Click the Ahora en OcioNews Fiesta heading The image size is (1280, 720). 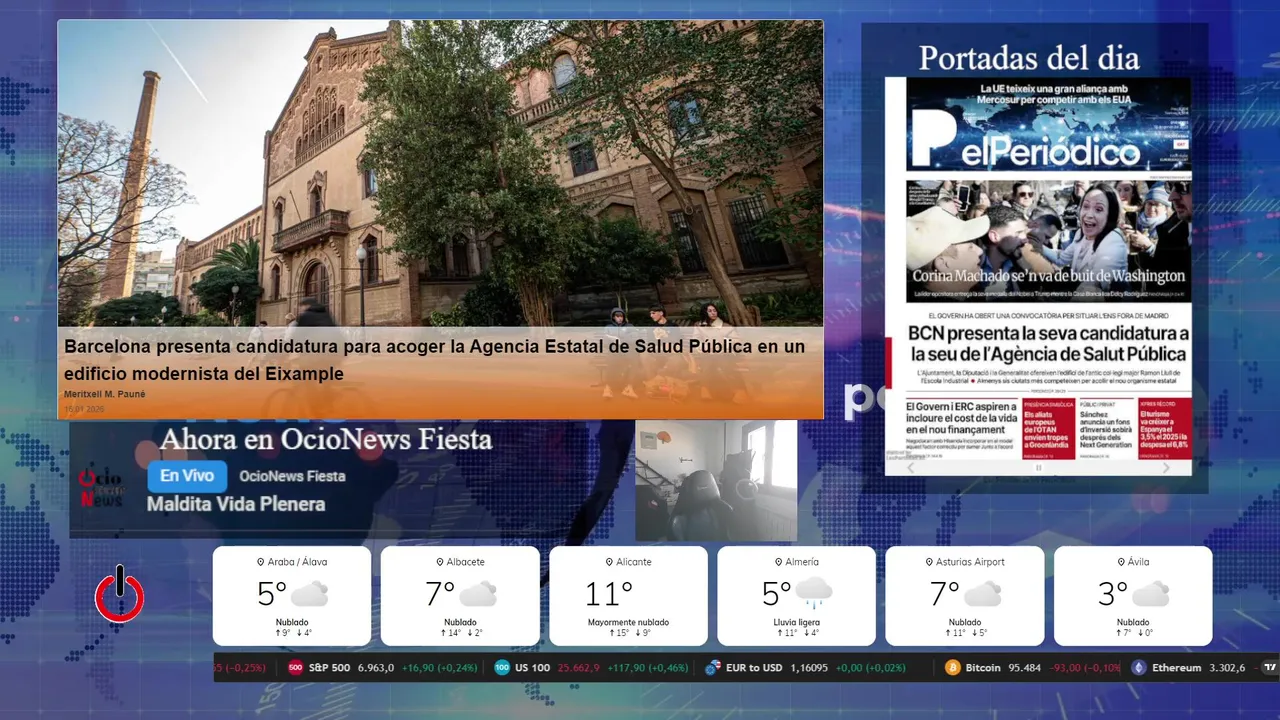pos(326,439)
